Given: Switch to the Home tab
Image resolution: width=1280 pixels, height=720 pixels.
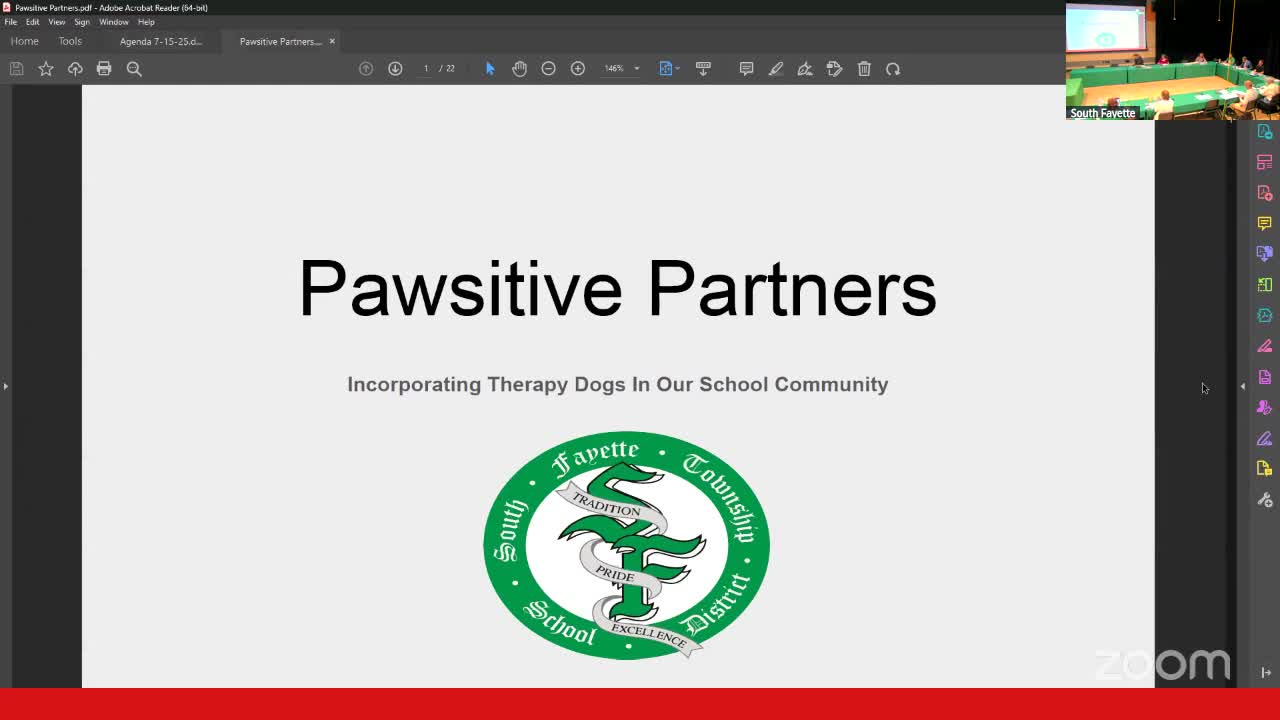Looking at the screenshot, I should [x=24, y=41].
